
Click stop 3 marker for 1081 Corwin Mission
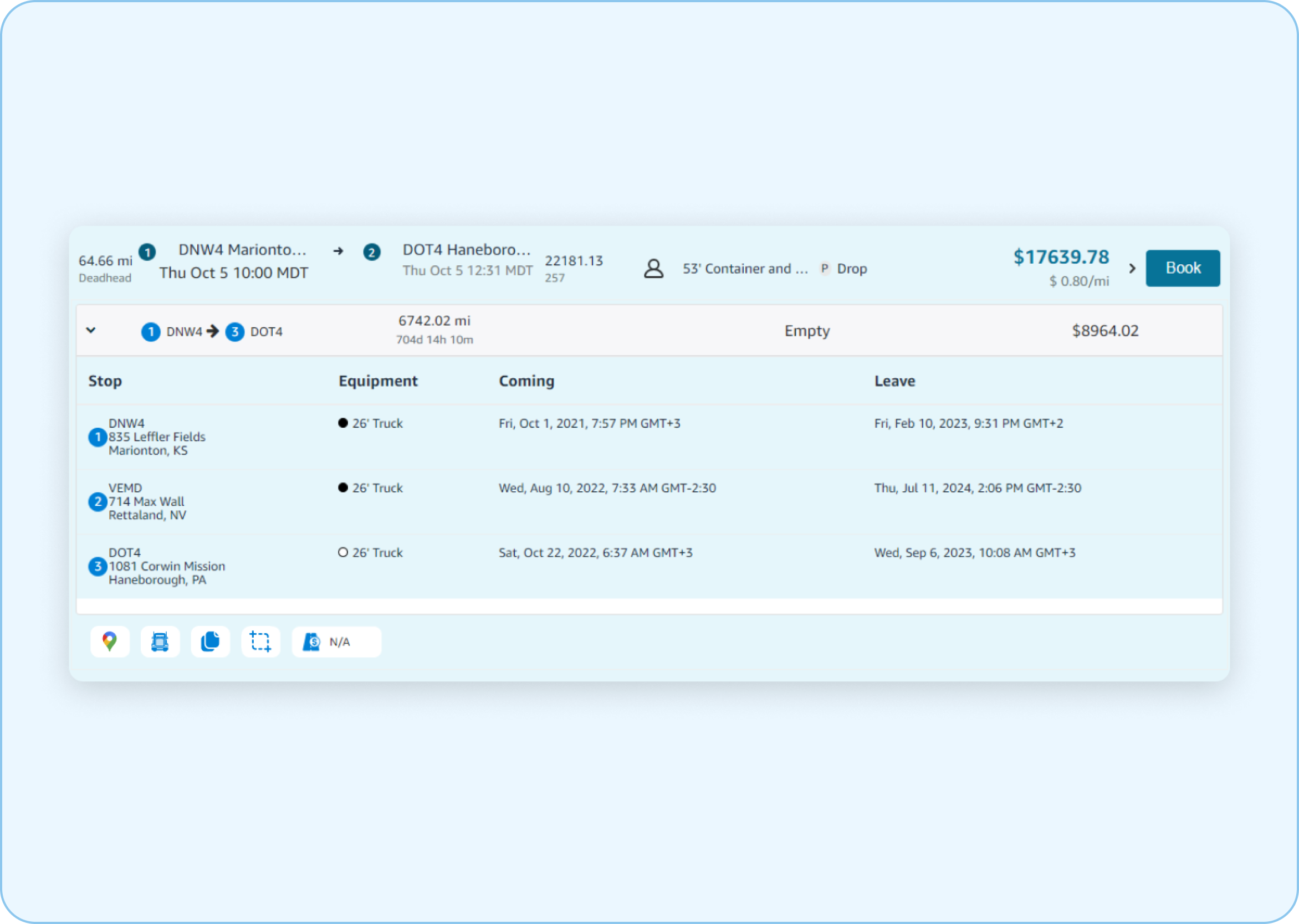click(98, 566)
